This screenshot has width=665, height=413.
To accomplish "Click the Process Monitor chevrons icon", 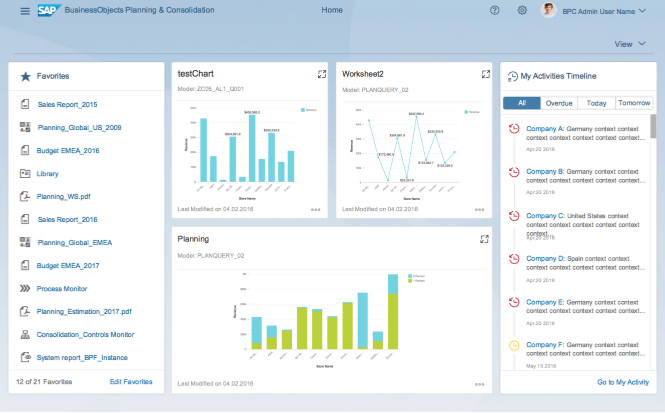I will tap(25, 288).
